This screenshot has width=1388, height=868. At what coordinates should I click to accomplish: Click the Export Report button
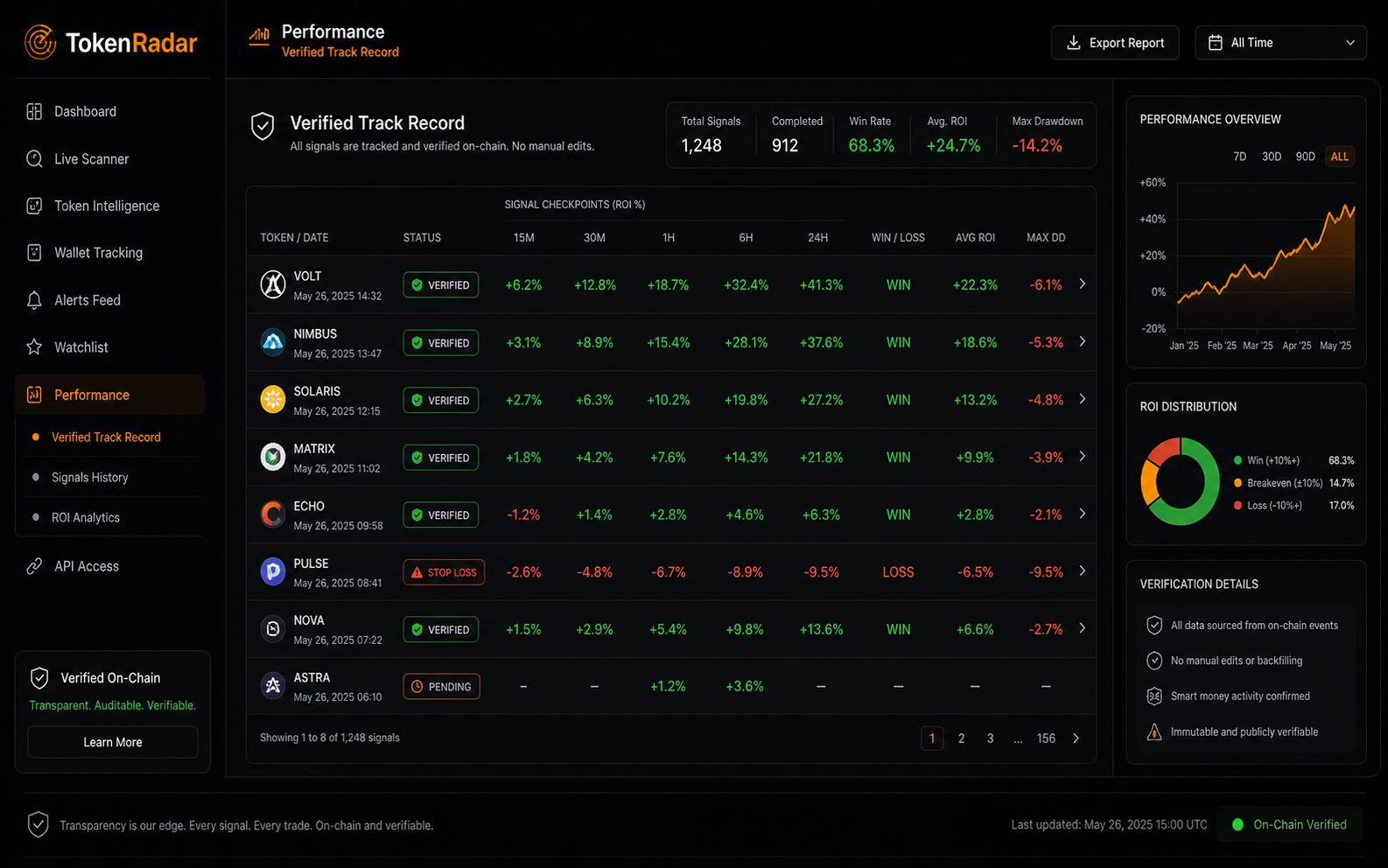1115,43
